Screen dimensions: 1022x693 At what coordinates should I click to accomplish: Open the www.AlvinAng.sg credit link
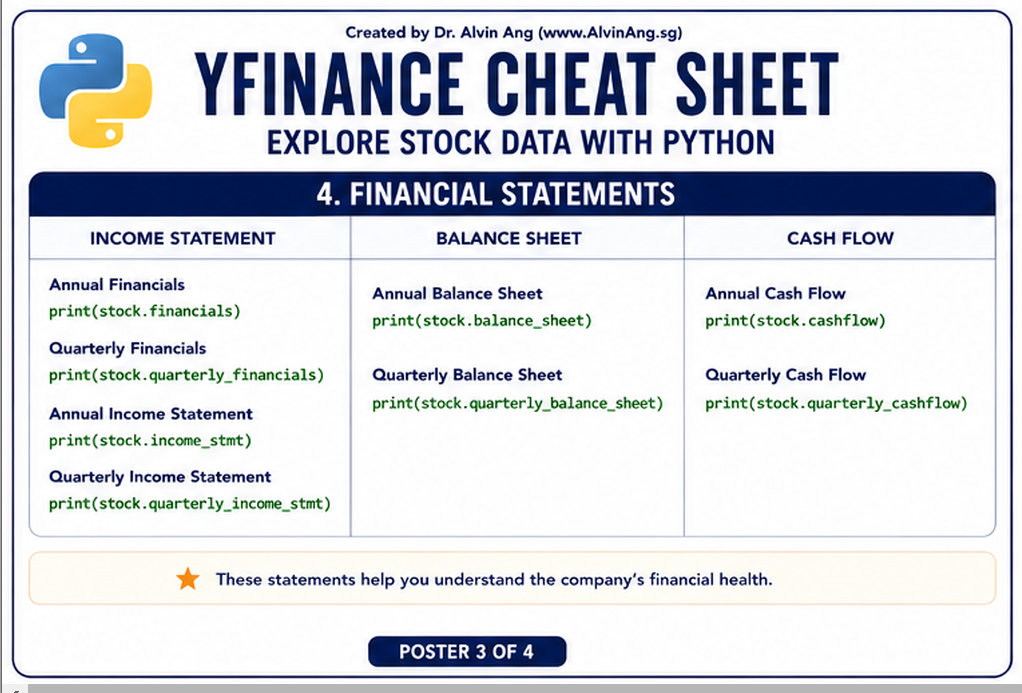click(611, 33)
